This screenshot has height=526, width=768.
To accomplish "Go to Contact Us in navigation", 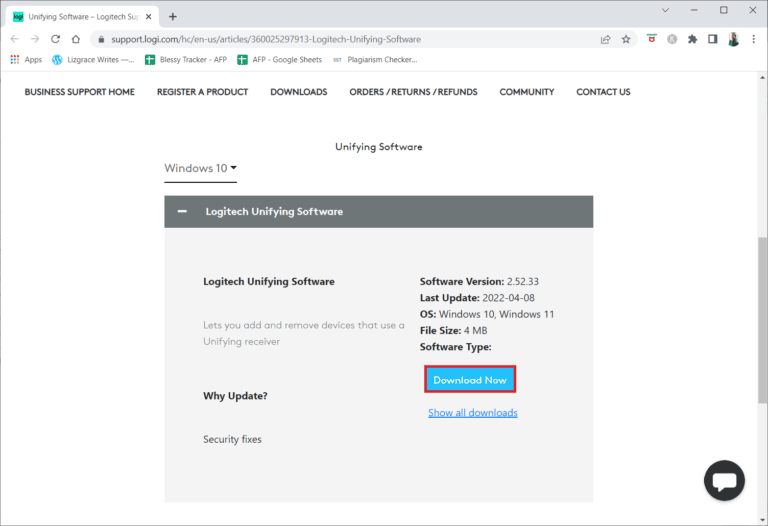I will coord(603,92).
